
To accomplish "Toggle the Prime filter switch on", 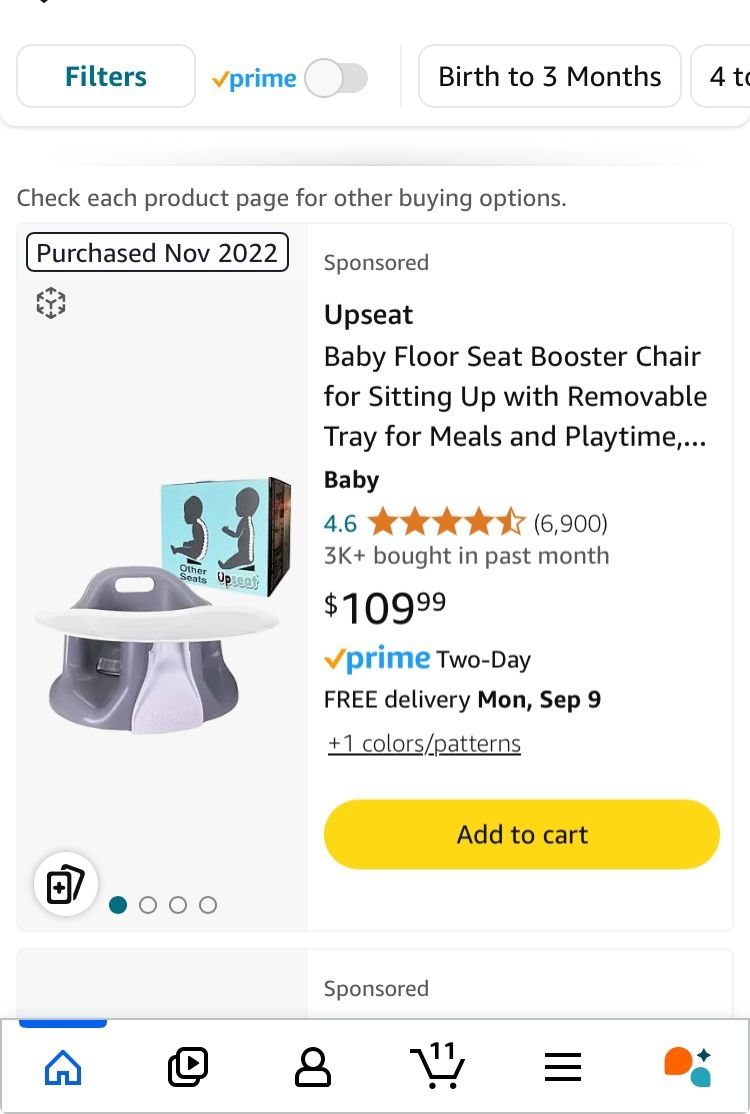I will 337,76.
